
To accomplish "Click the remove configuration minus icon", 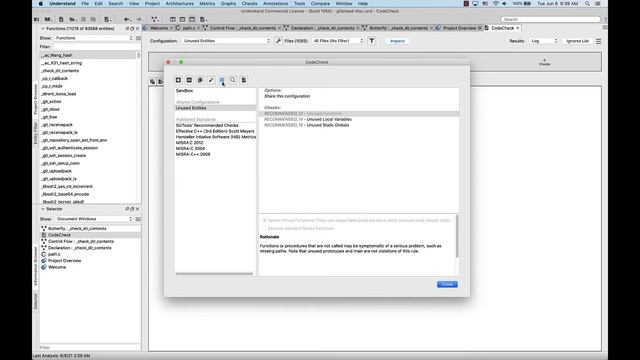I will 189,80.
